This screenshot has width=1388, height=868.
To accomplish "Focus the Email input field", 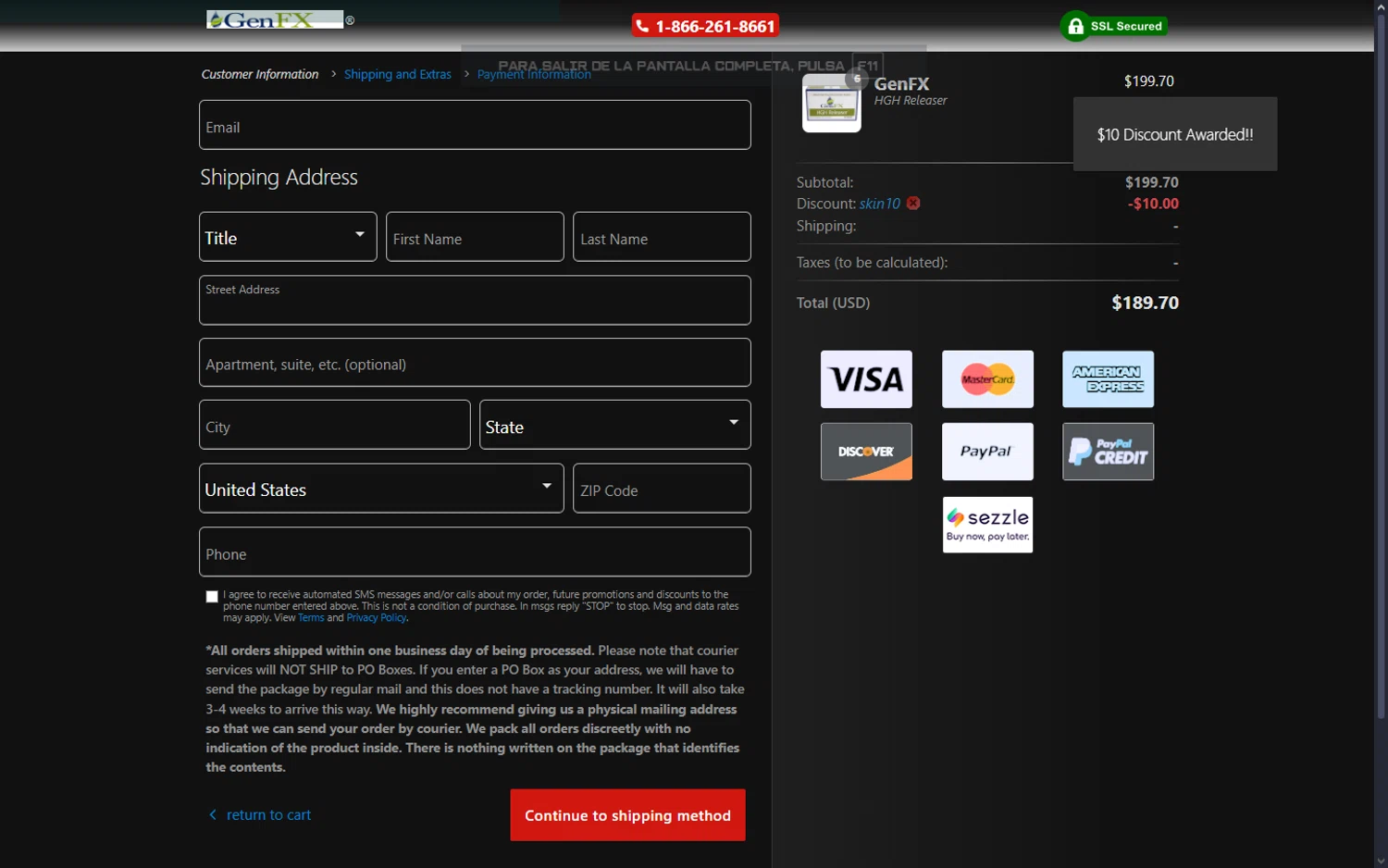I will click(475, 125).
